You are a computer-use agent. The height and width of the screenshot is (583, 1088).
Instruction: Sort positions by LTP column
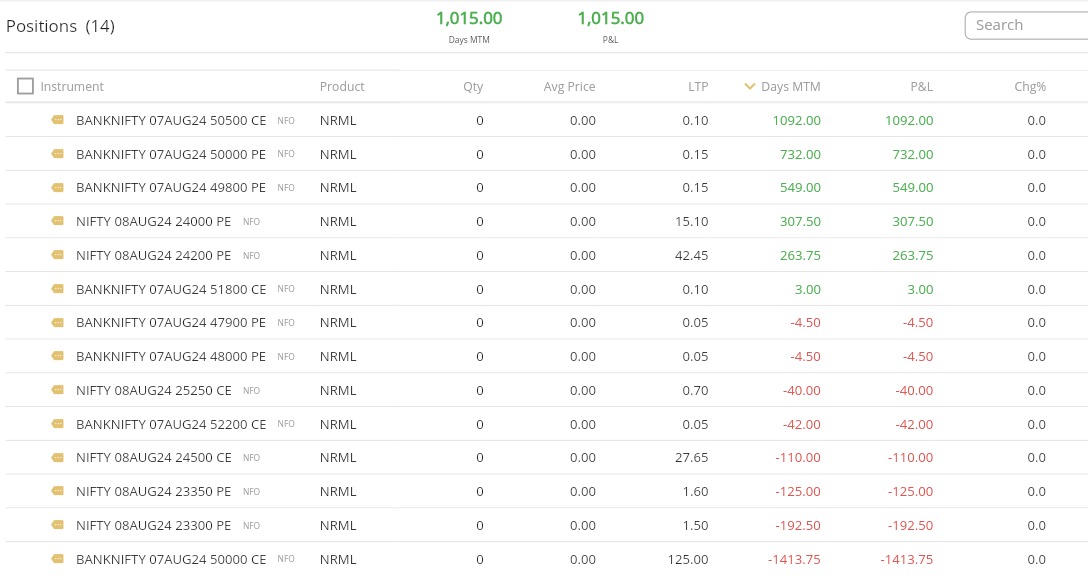click(698, 87)
